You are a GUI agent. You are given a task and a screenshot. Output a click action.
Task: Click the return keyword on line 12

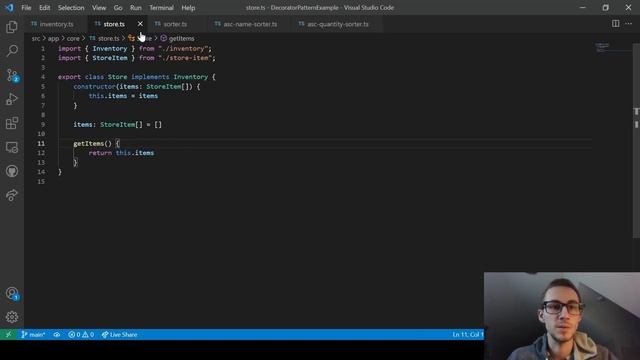[100, 153]
